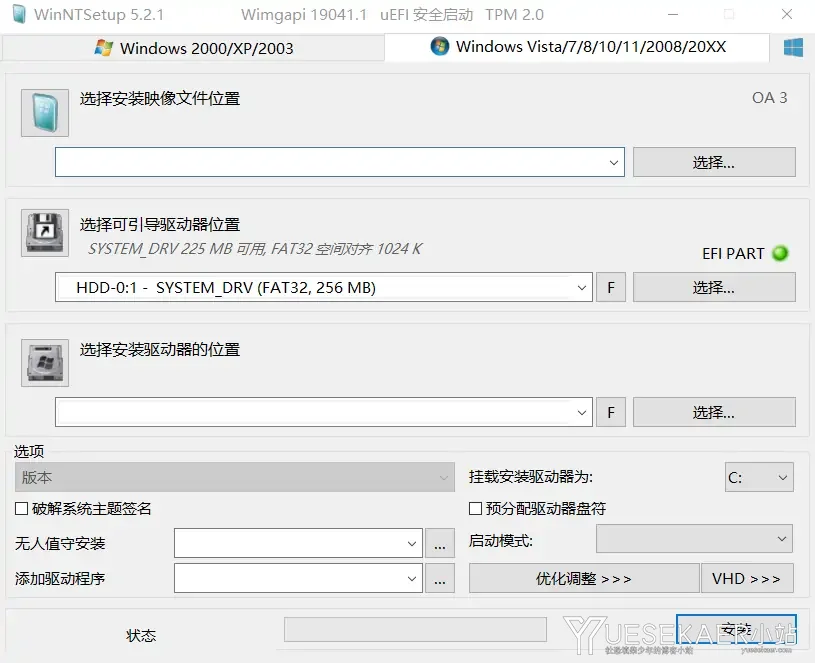Click the blue Windows logo icon at top right
Image resolution: width=815 pixels, height=663 pixels.
(793, 48)
